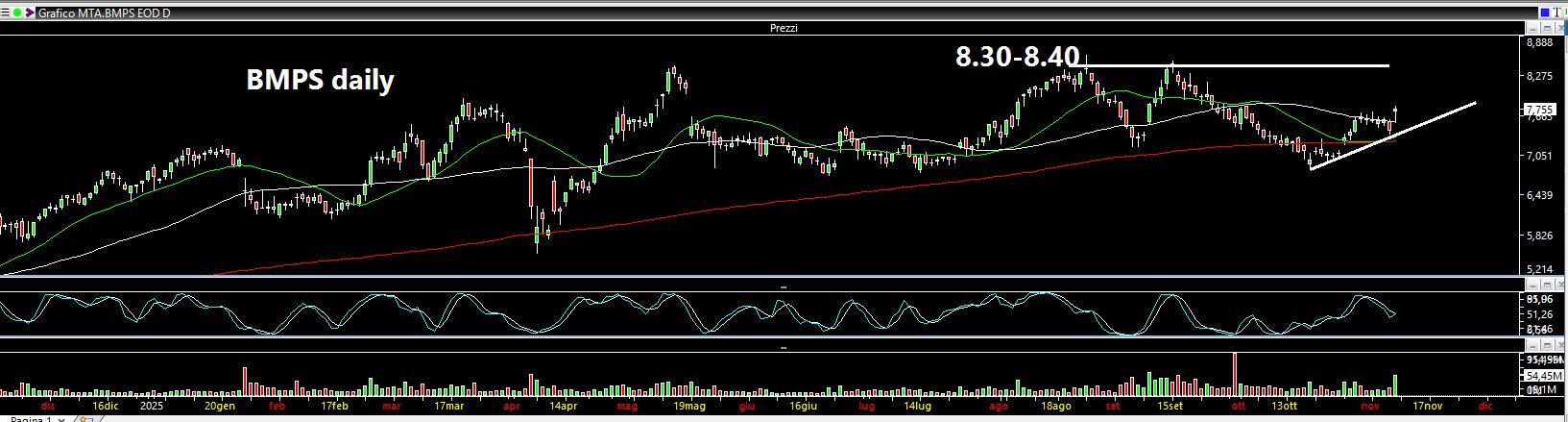Click the 17feb date axis label
Viewport: 1568px width, 422px height.
pyautogui.click(x=334, y=407)
